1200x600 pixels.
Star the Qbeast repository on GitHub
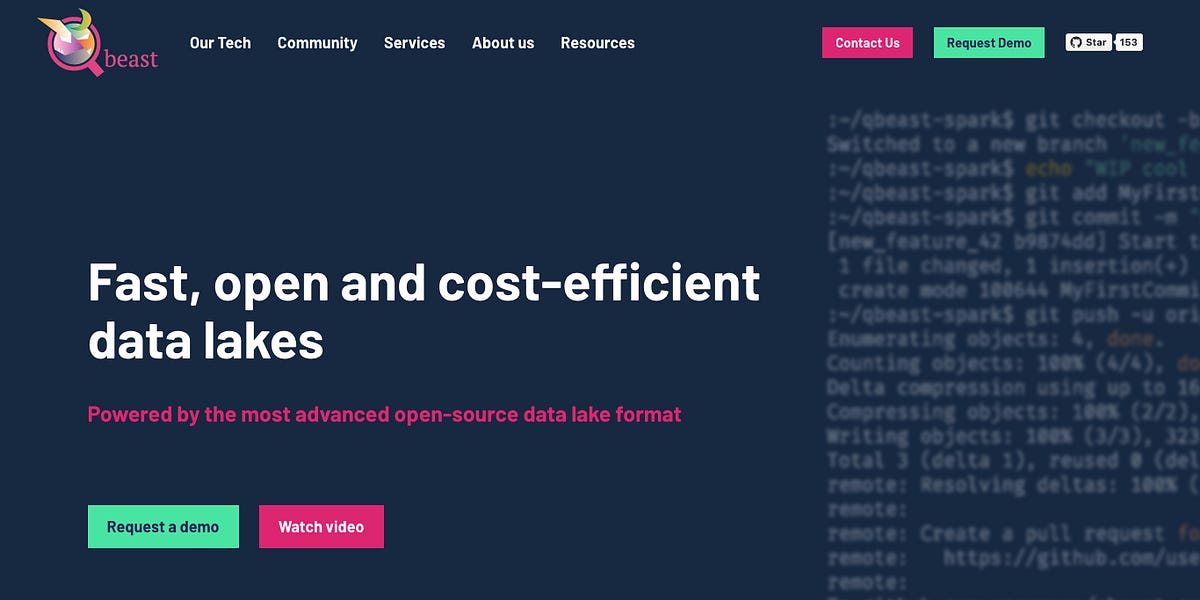click(x=1092, y=42)
